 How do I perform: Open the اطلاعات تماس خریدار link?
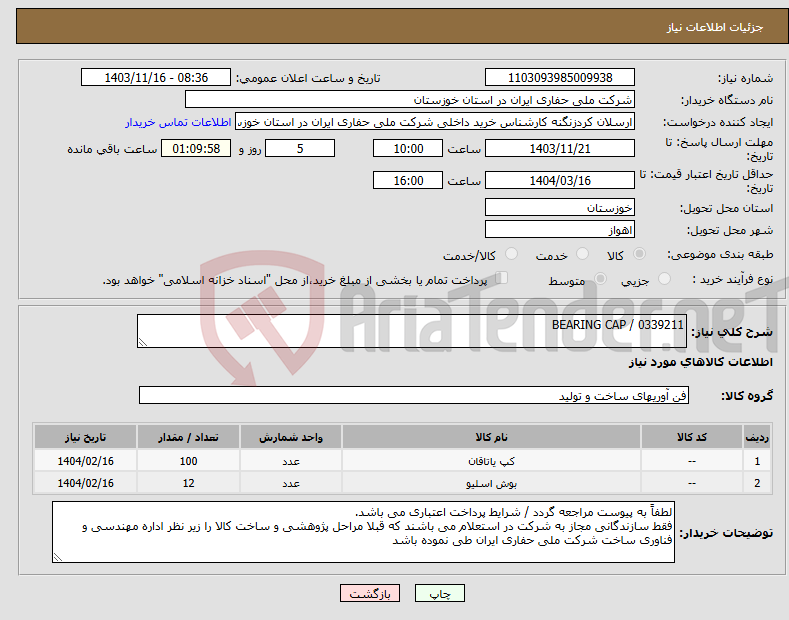tap(178, 122)
